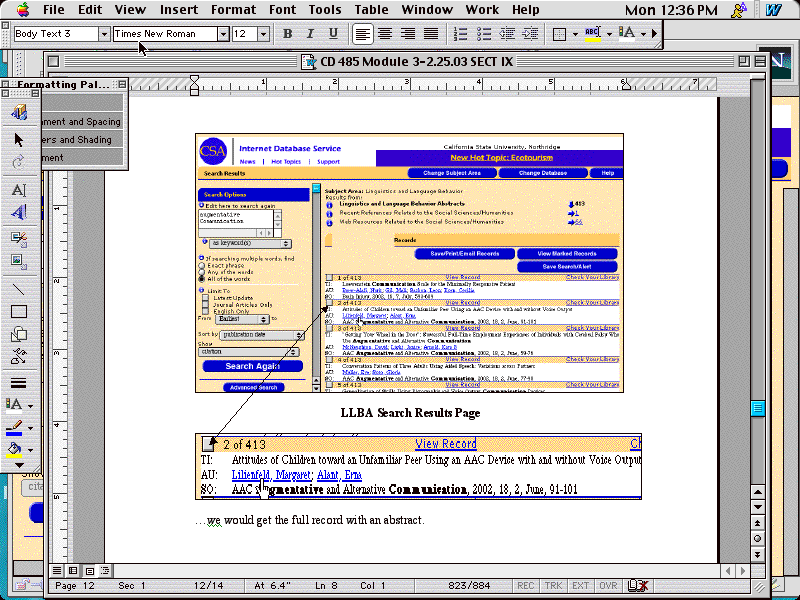800x600 pixels.
Task: Open the Work menu
Action: (482, 10)
